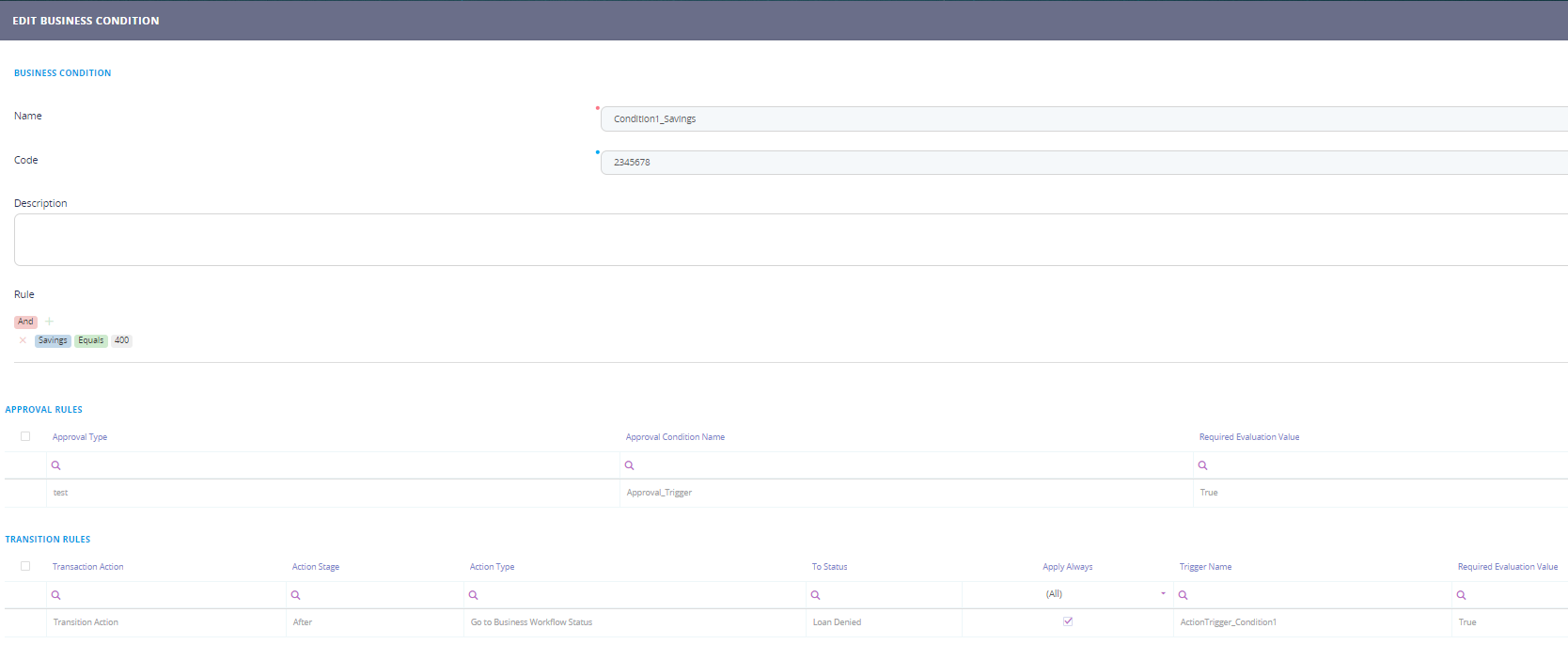Sort by Action Type column header
Viewport: 1568px width, 660px height.
pyautogui.click(x=492, y=567)
